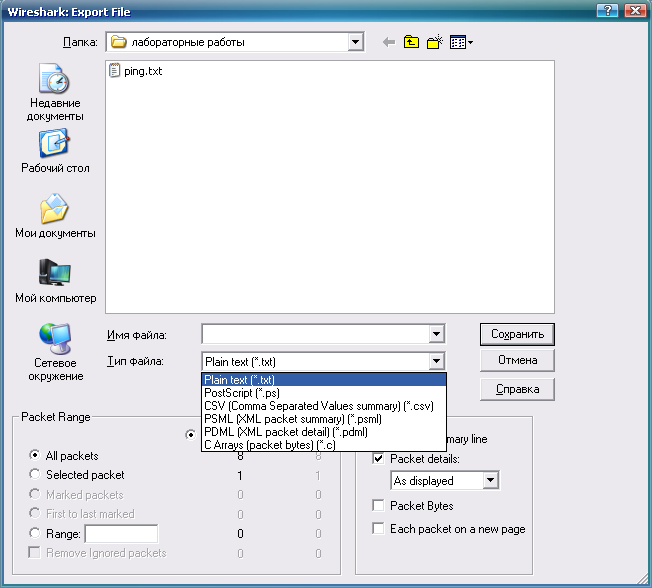Open Мои документы shortcut
The image size is (652, 588).
(x=55, y=216)
